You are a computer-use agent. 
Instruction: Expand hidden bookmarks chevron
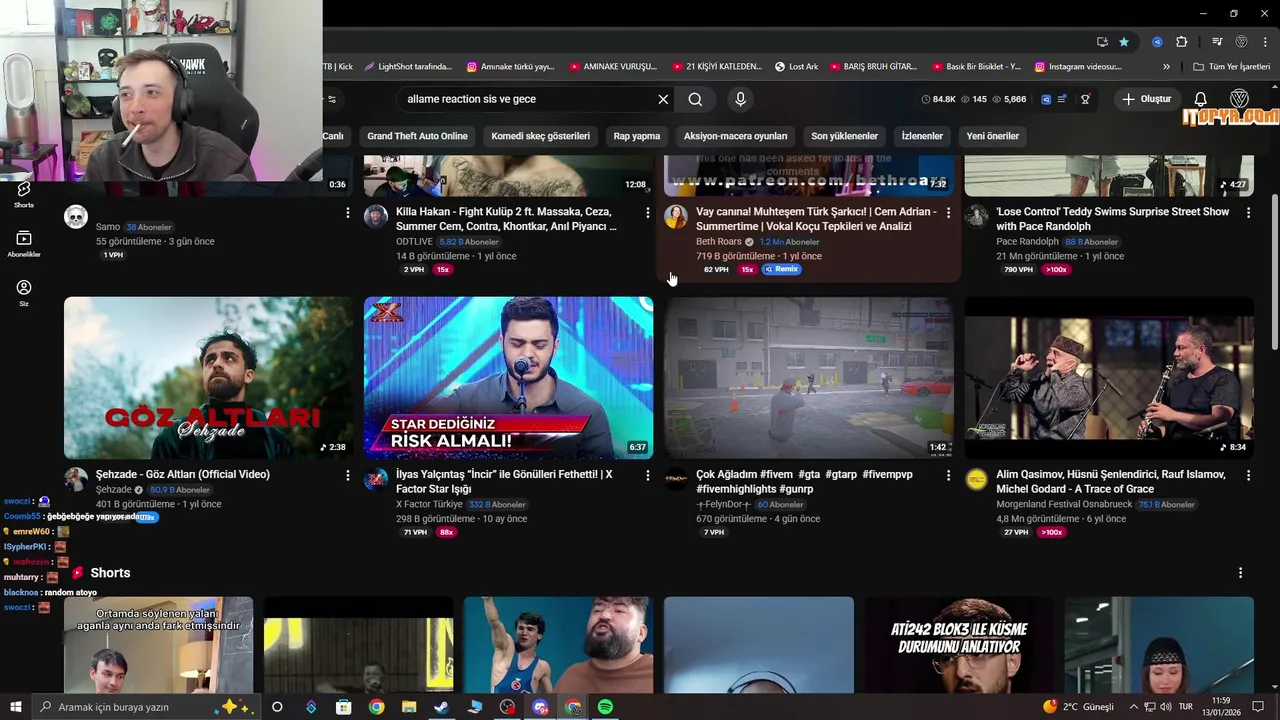[x=1166, y=67]
